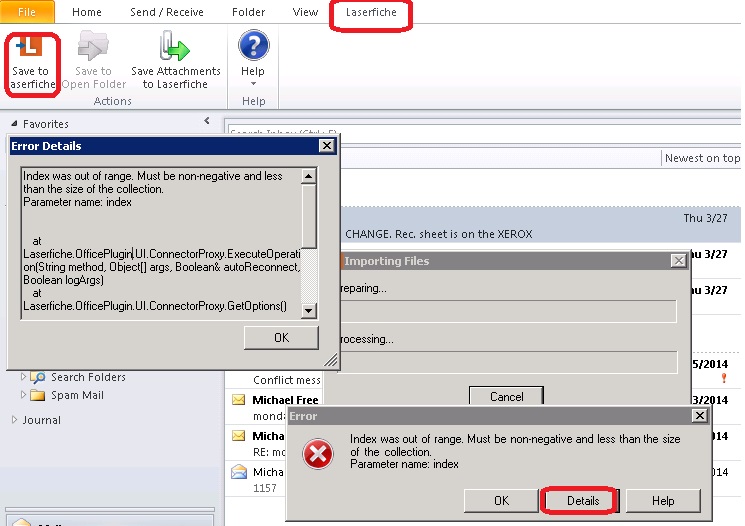Viewport: 745px width, 526px height.
Task: Click the Save Attachments to Laserfiche icon
Action: [175, 46]
